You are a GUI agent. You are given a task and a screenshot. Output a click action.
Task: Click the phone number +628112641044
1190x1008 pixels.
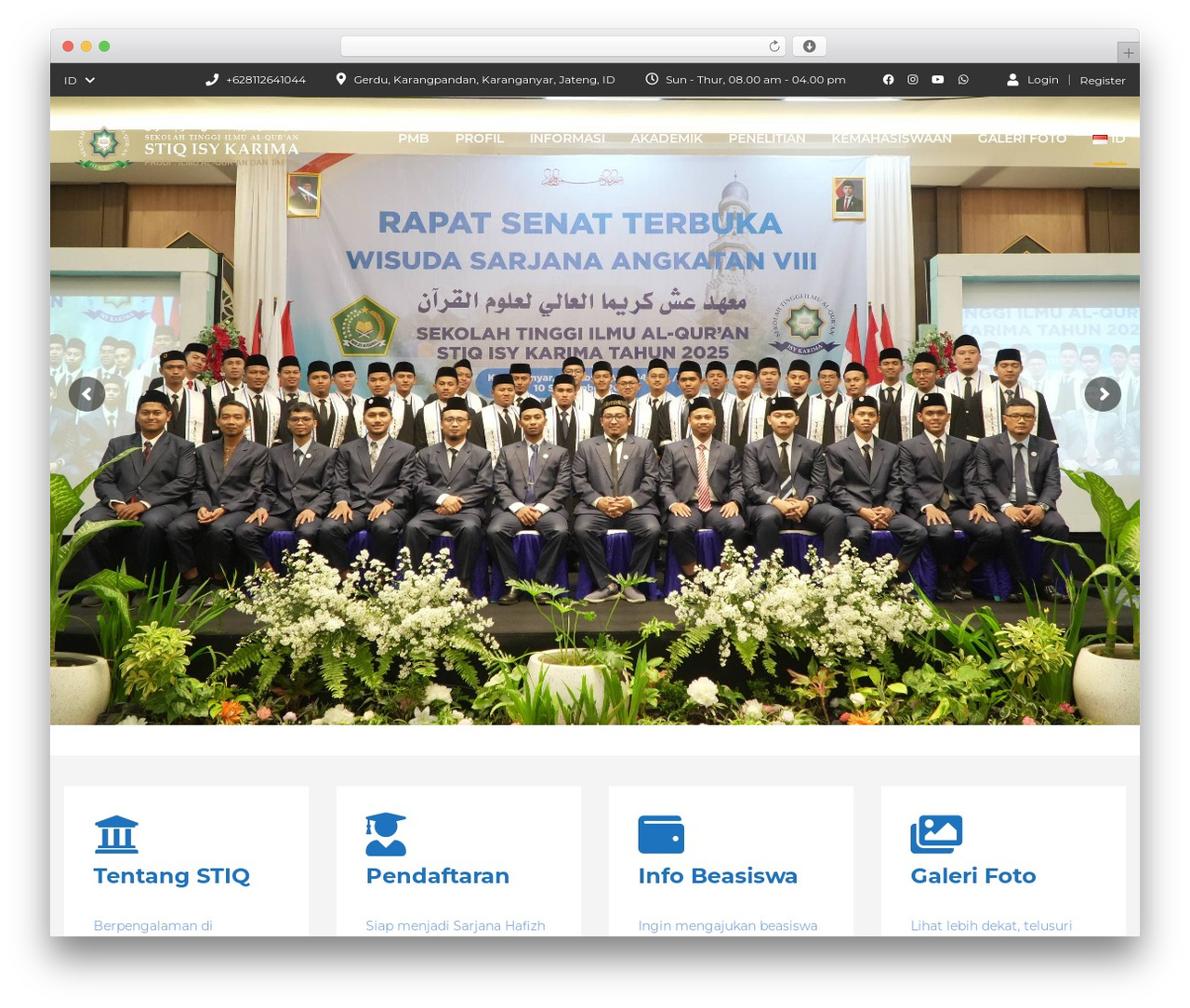click(x=266, y=80)
